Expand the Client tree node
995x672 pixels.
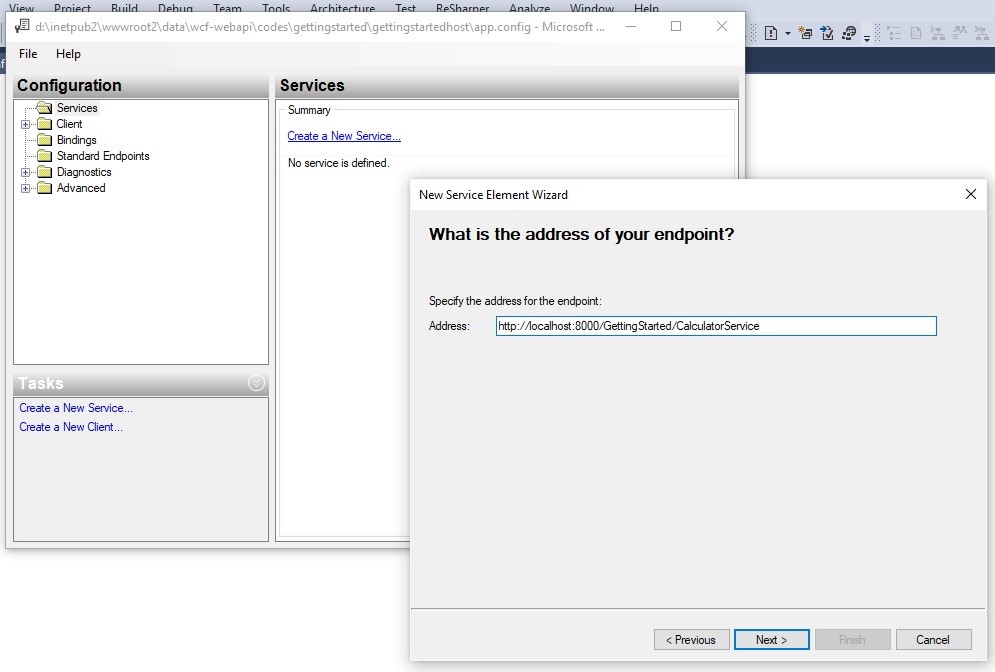click(x=25, y=124)
